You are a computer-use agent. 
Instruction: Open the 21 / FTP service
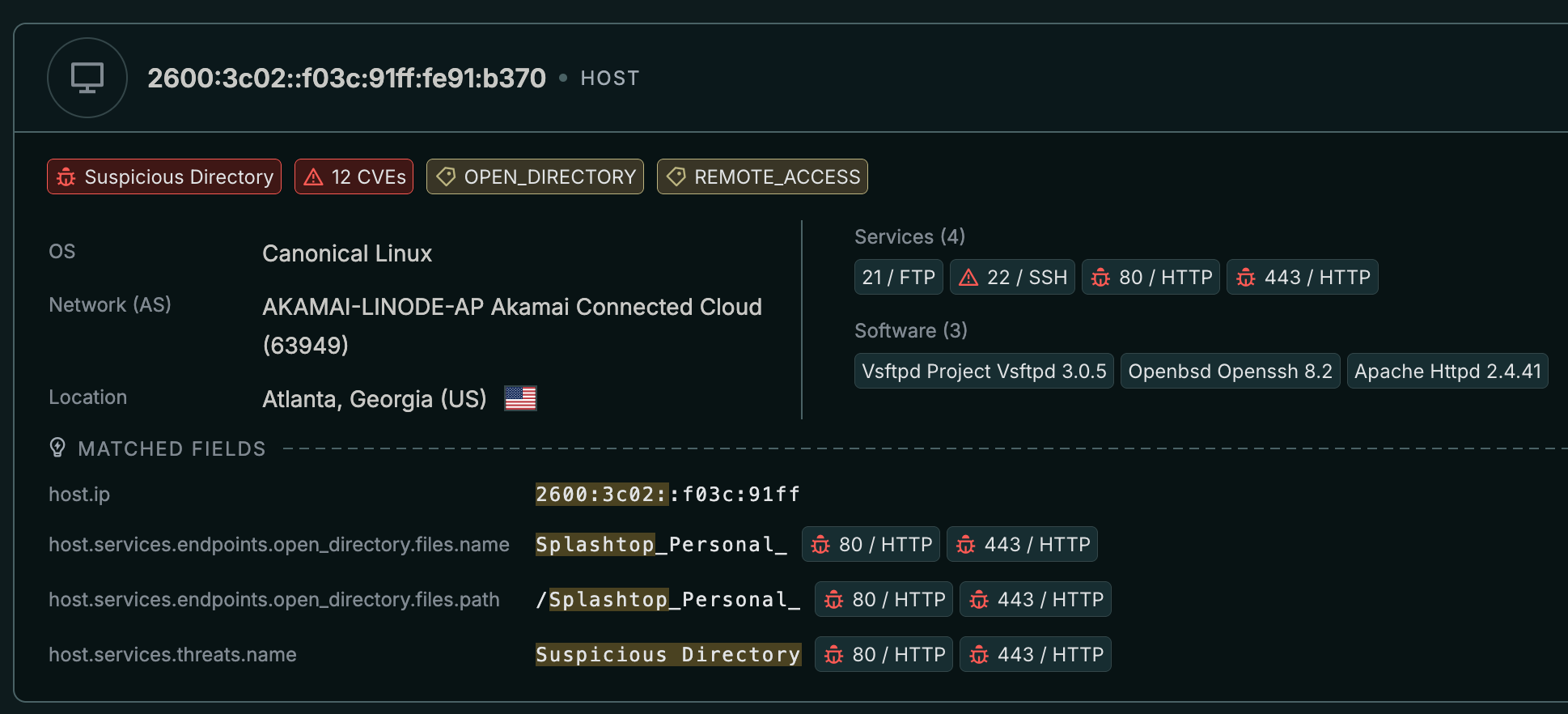(x=898, y=278)
